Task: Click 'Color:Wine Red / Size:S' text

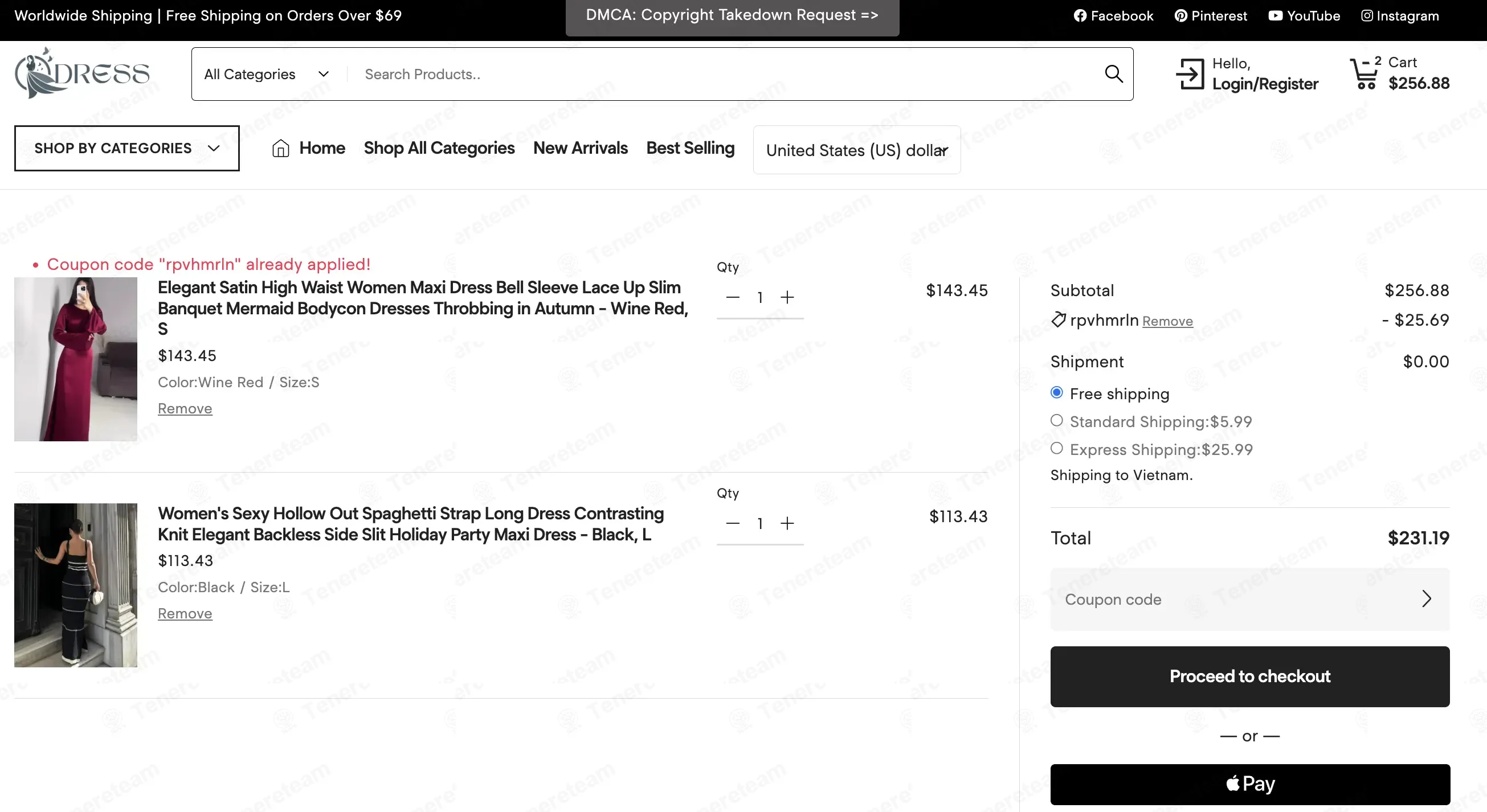Action: tap(238, 382)
